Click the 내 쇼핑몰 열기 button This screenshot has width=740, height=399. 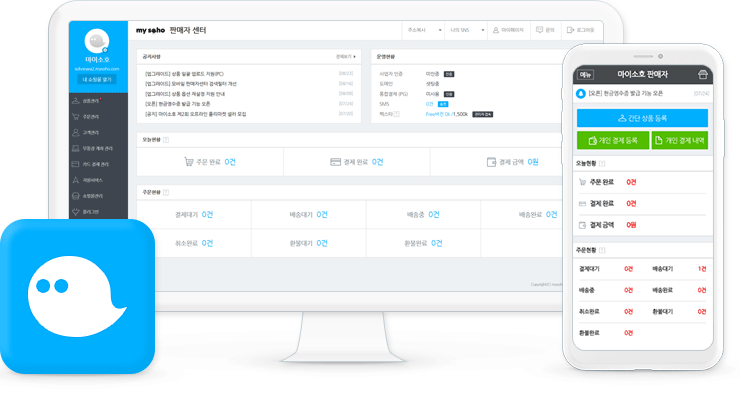point(97,79)
